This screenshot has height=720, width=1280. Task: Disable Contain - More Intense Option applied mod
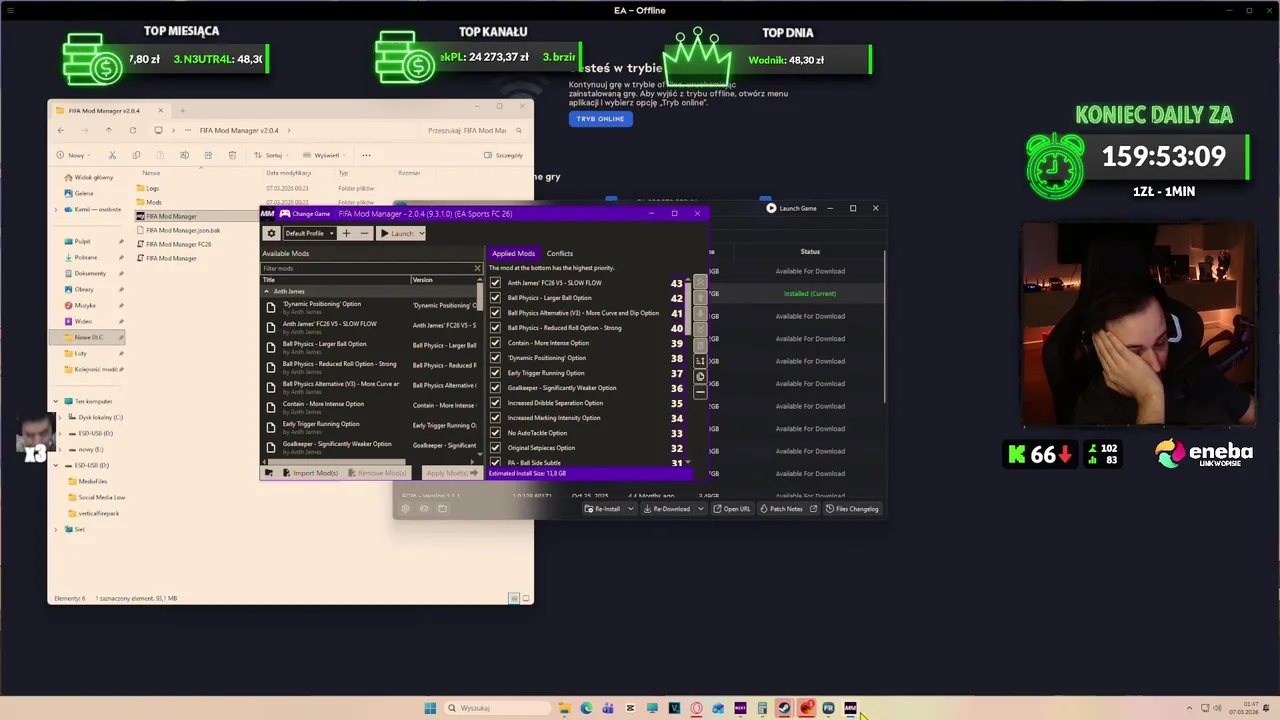(495, 343)
